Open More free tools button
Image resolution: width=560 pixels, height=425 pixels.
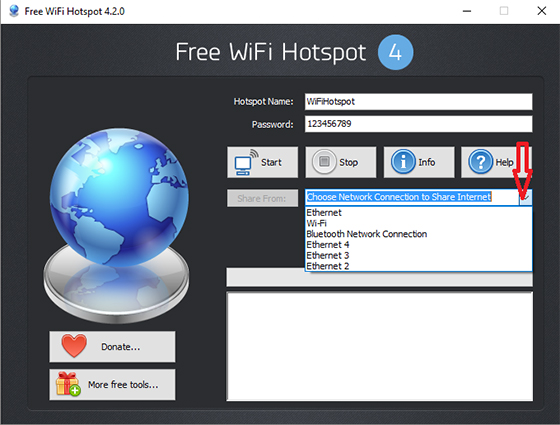coord(112,385)
